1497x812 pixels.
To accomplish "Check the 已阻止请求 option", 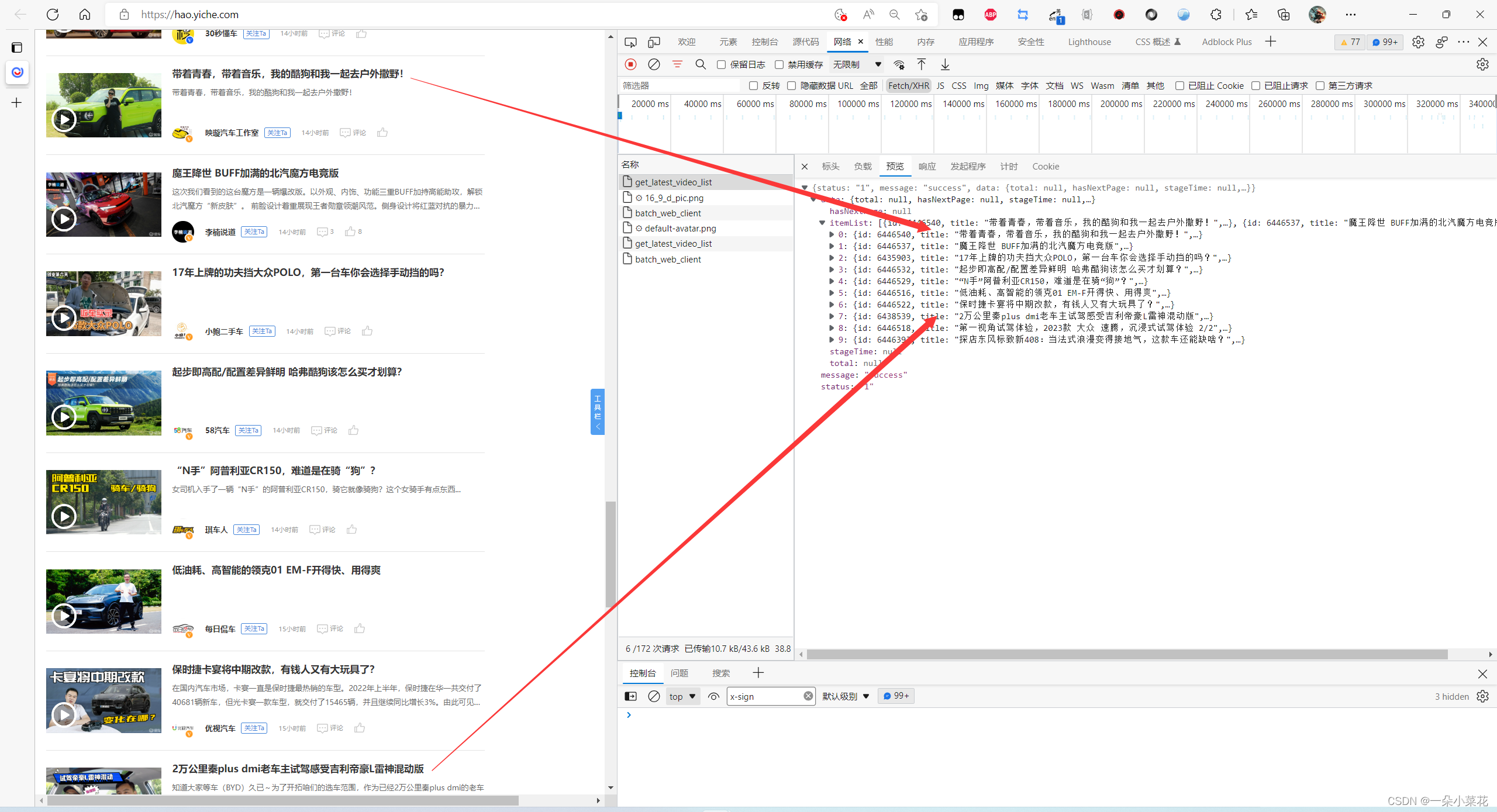I will pyautogui.click(x=1255, y=86).
